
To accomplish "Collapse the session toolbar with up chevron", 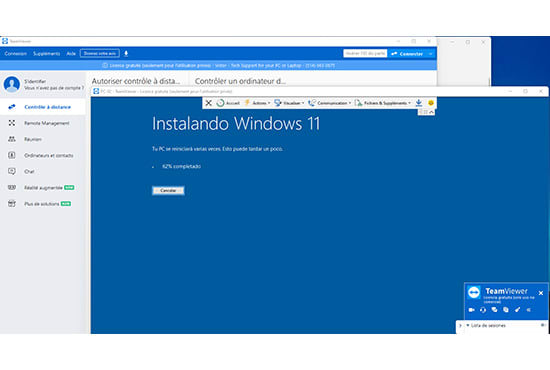I will pyautogui.click(x=432, y=112).
